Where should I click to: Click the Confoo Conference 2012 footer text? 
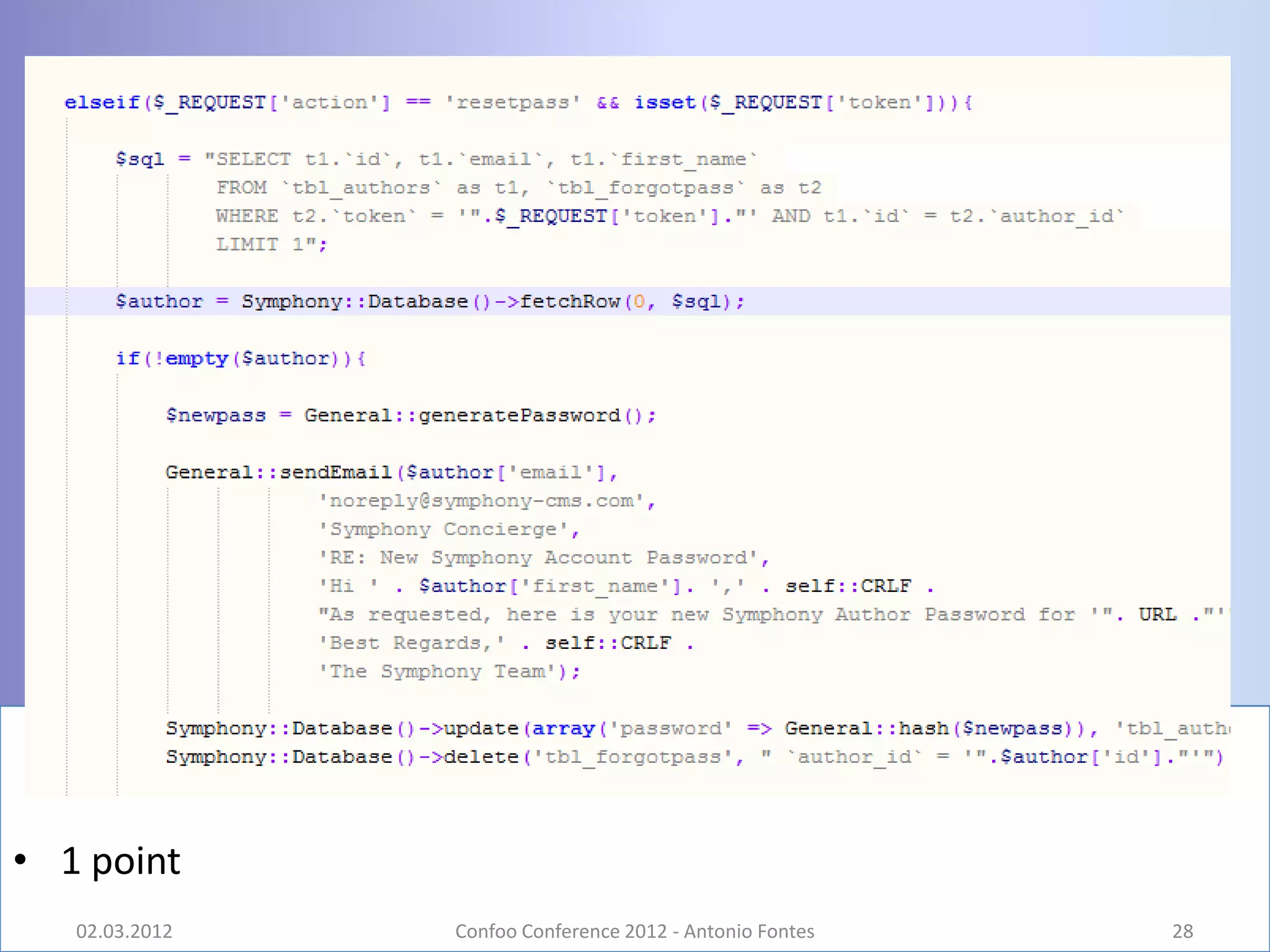point(634,931)
